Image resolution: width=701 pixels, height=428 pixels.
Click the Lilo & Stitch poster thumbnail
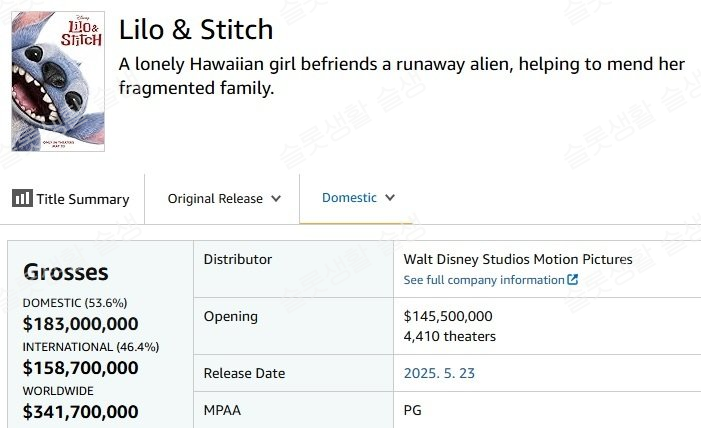58,81
